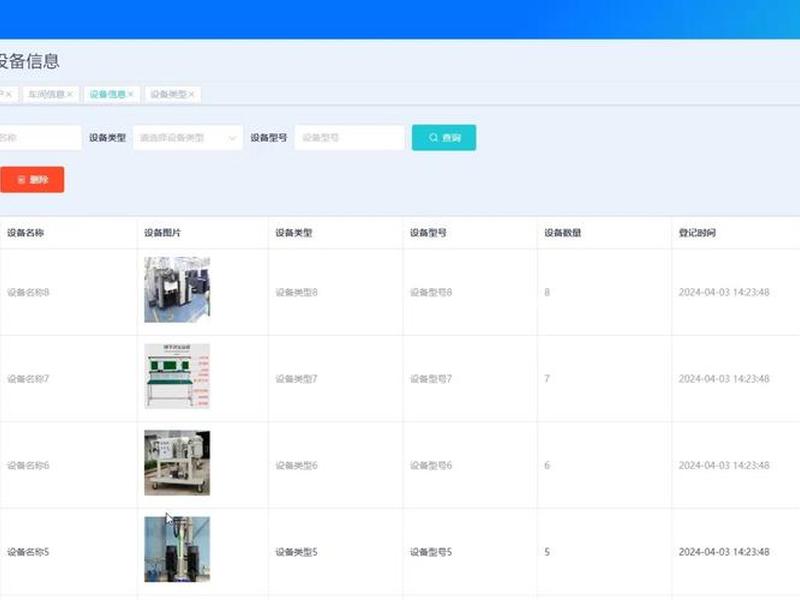Open the 设备名称5 device picture

click(x=177, y=549)
